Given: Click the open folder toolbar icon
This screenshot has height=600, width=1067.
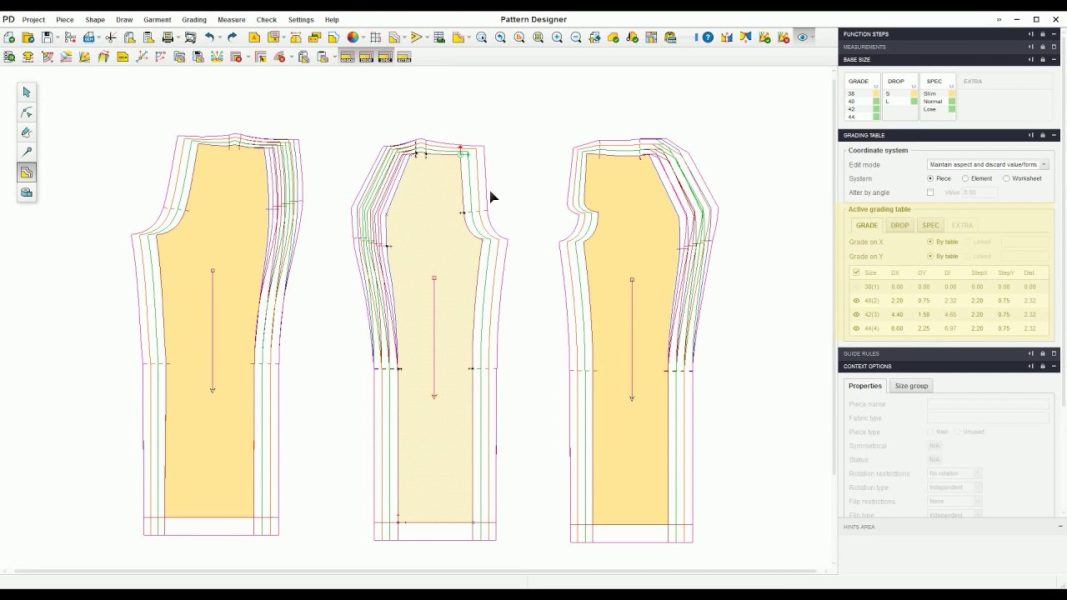Looking at the screenshot, I should 28,37.
